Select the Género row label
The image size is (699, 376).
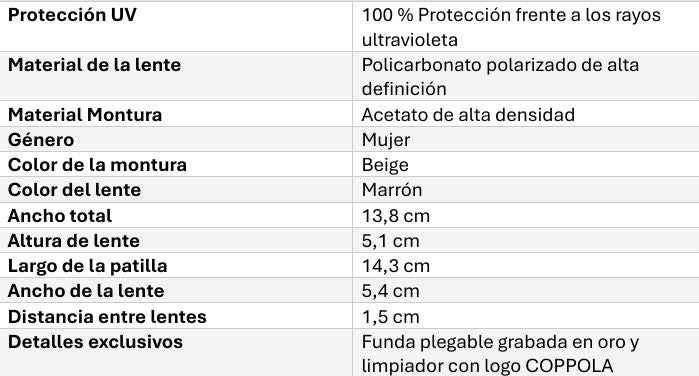coord(41,140)
